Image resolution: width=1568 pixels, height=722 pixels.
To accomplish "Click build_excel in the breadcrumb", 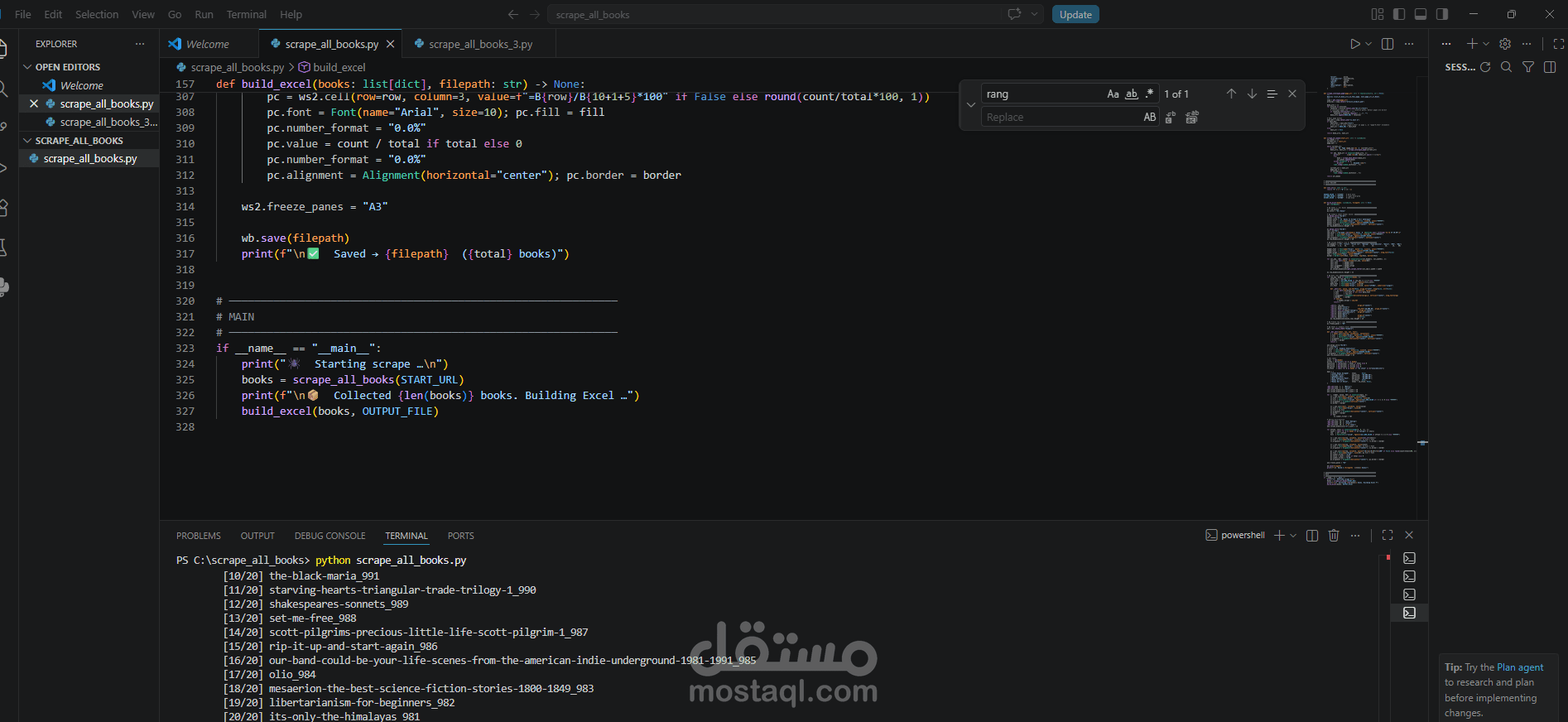I will pyautogui.click(x=339, y=67).
